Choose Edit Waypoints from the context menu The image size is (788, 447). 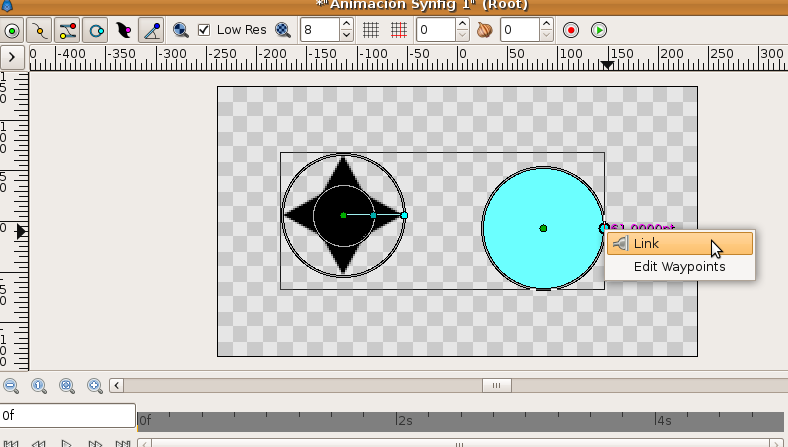click(x=680, y=266)
